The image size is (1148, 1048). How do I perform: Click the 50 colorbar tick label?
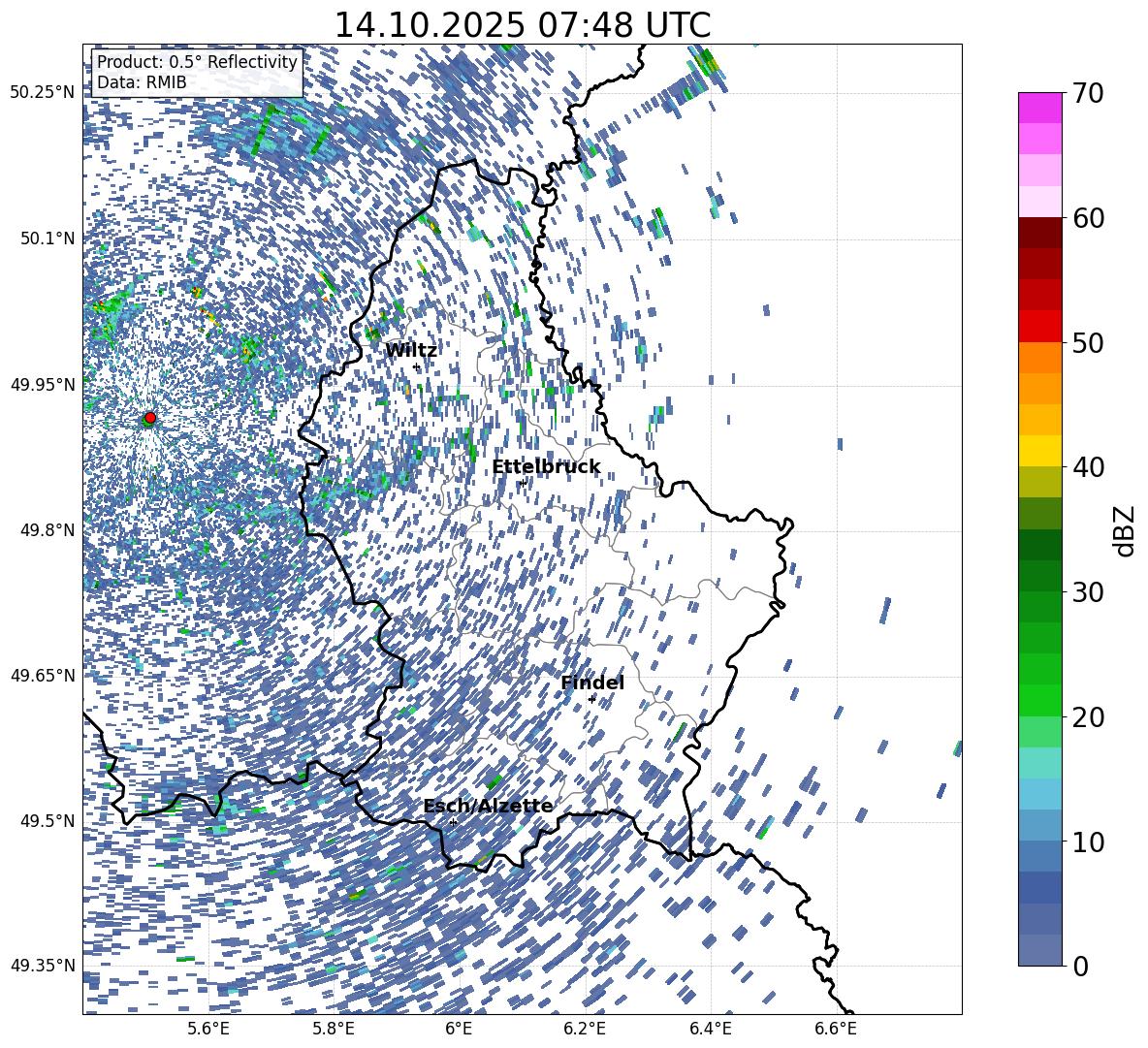(x=1087, y=342)
